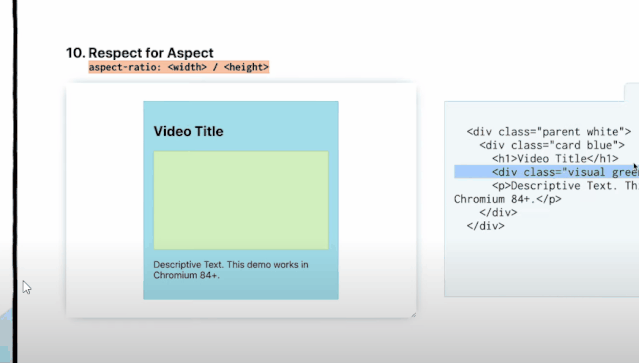Image resolution: width=639 pixels, height=363 pixels.
Task: Click the number '10.' before the heading
Action: click(76, 53)
